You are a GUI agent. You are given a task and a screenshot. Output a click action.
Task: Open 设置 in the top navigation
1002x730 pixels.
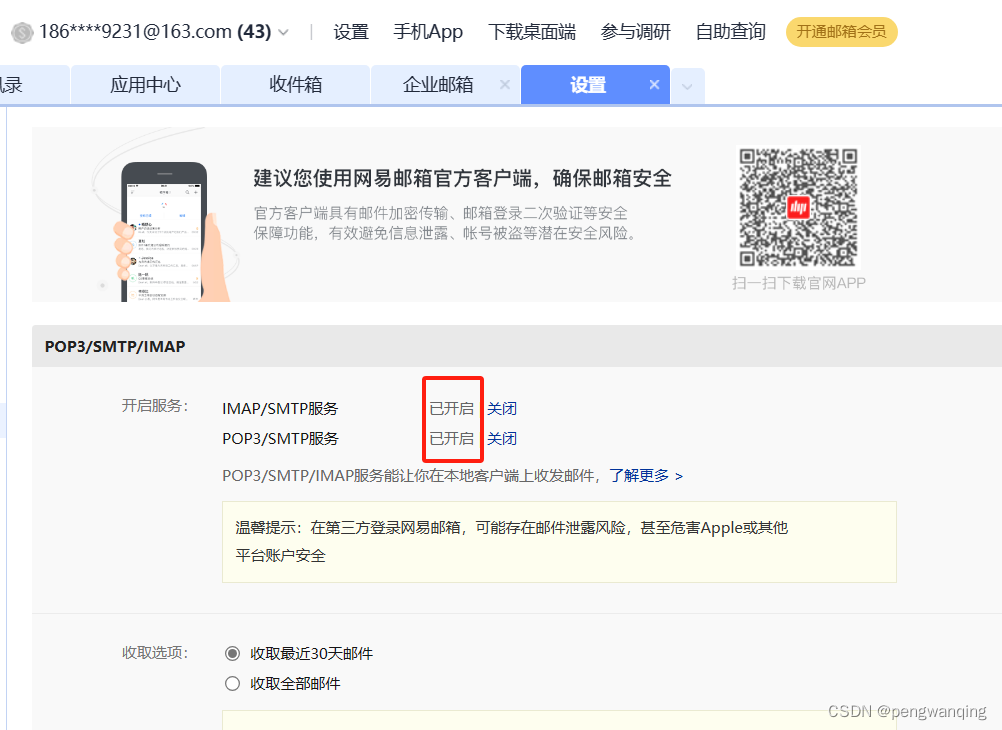(351, 31)
